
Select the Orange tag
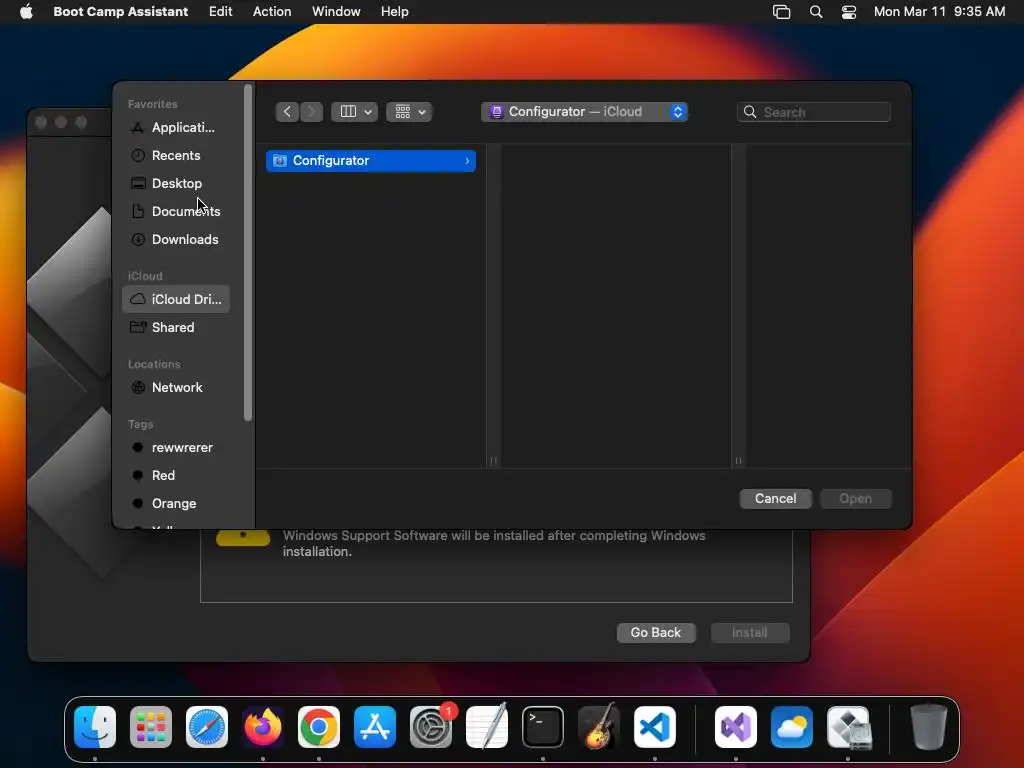[x=176, y=504]
